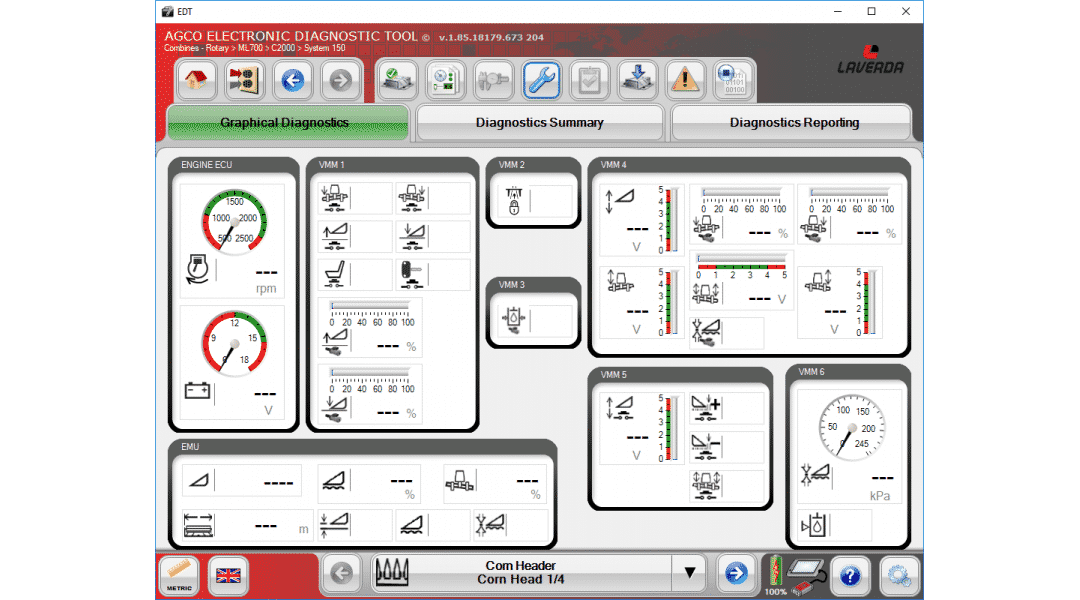
Task: Click the VMM 4 0-5 volt horizontal bar
Action: (741, 259)
